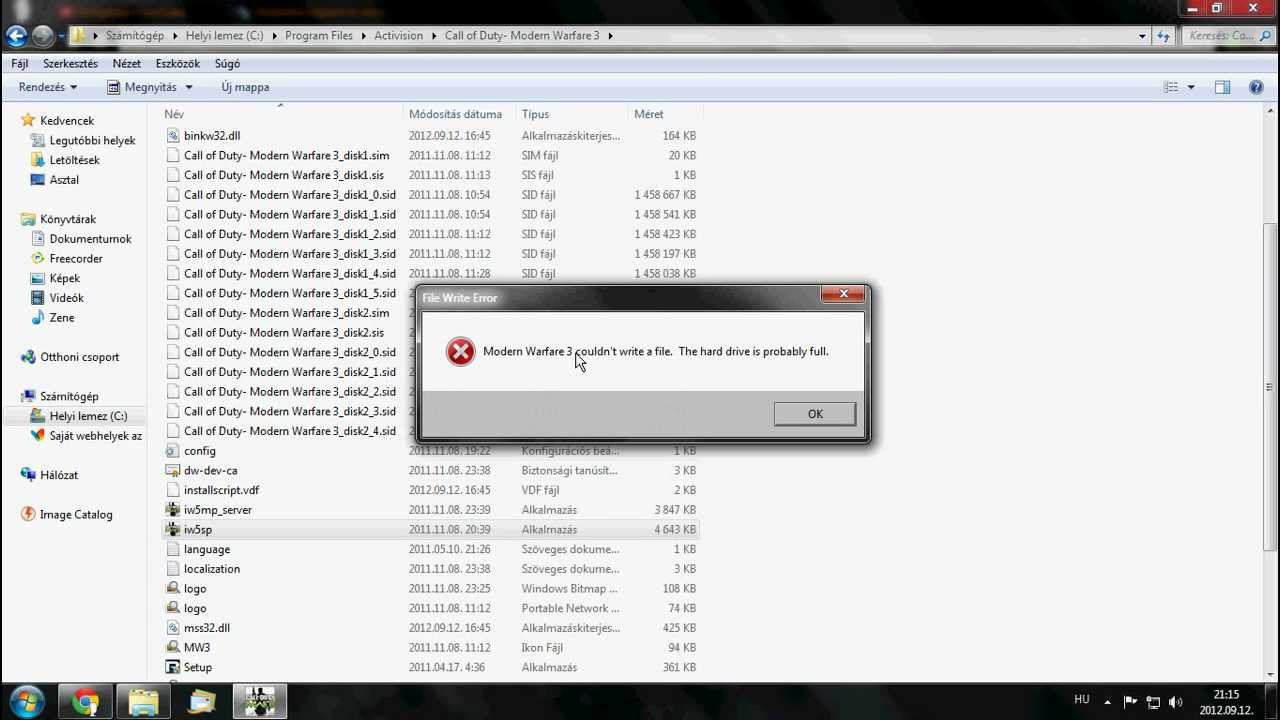Screen dimensions: 1280x720
Task: Open Asztal in sidebar
Action: pos(64,180)
